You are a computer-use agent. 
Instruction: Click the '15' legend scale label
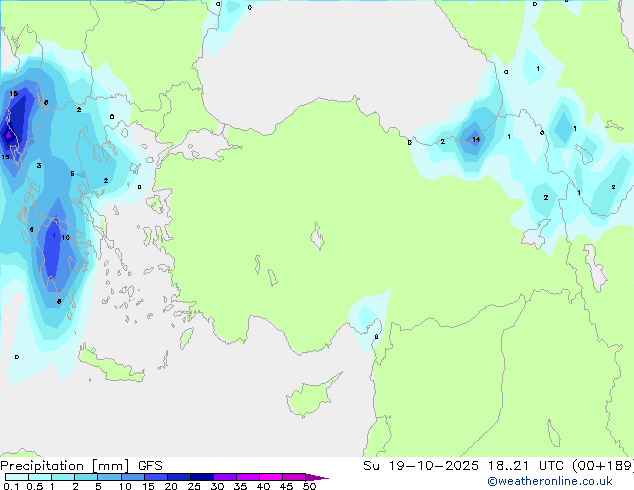[x=148, y=486]
